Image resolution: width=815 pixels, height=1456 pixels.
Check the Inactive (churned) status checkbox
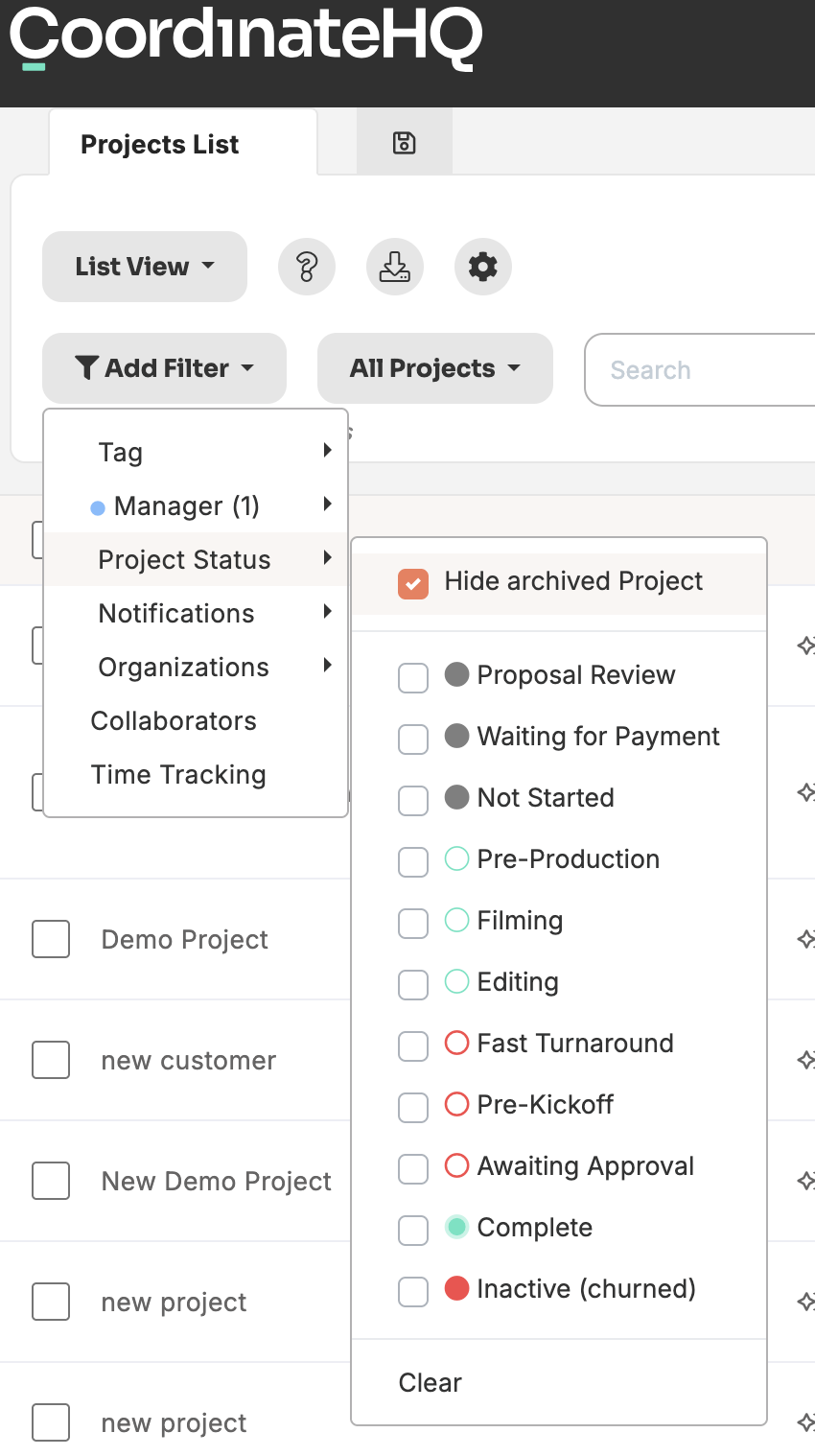[413, 1291]
